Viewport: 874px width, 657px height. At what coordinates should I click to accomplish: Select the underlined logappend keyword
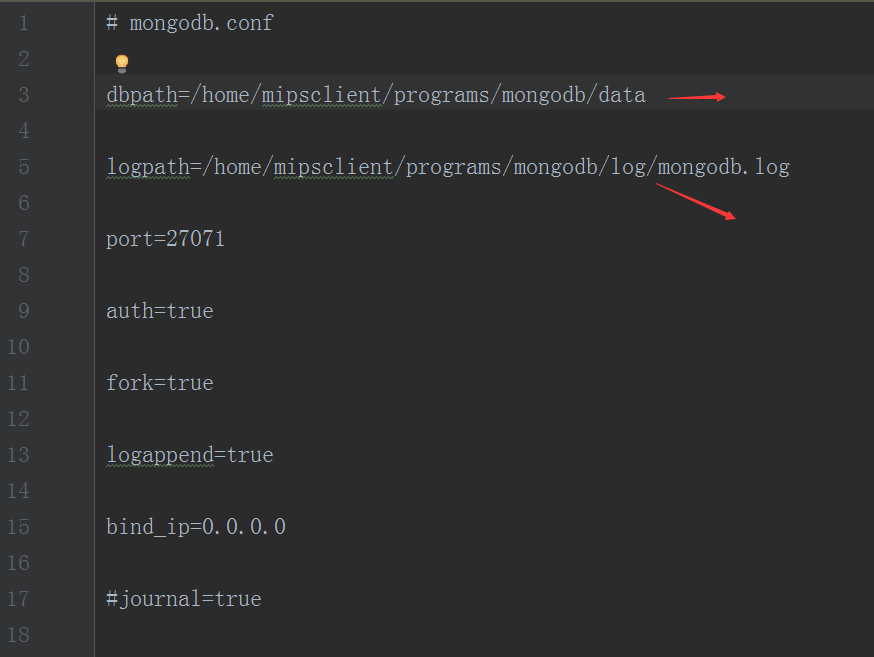160,454
